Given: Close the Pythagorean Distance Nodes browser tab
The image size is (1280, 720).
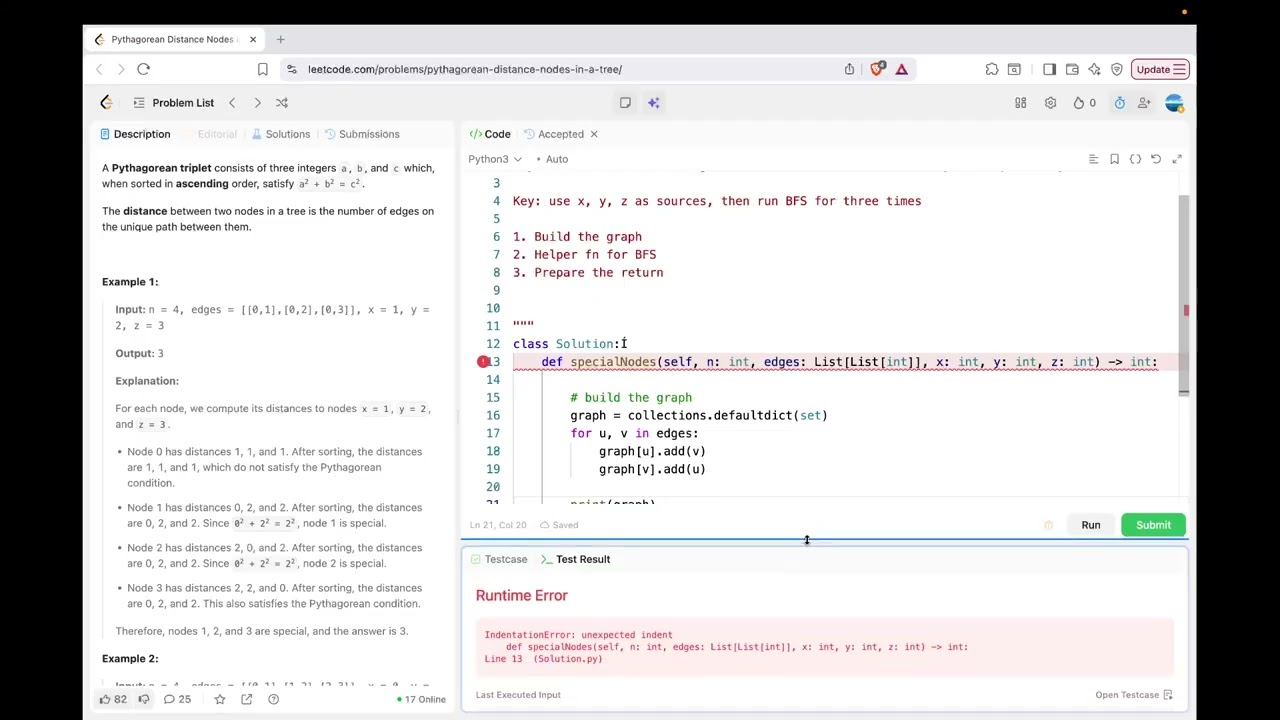Looking at the screenshot, I should pos(253,39).
